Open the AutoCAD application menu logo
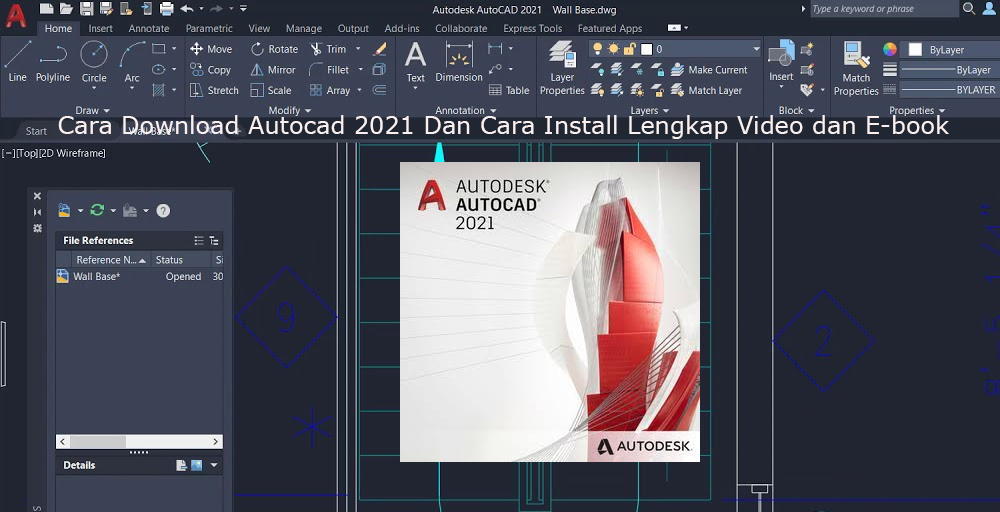Viewport: 1000px width, 512px height. click(x=15, y=15)
